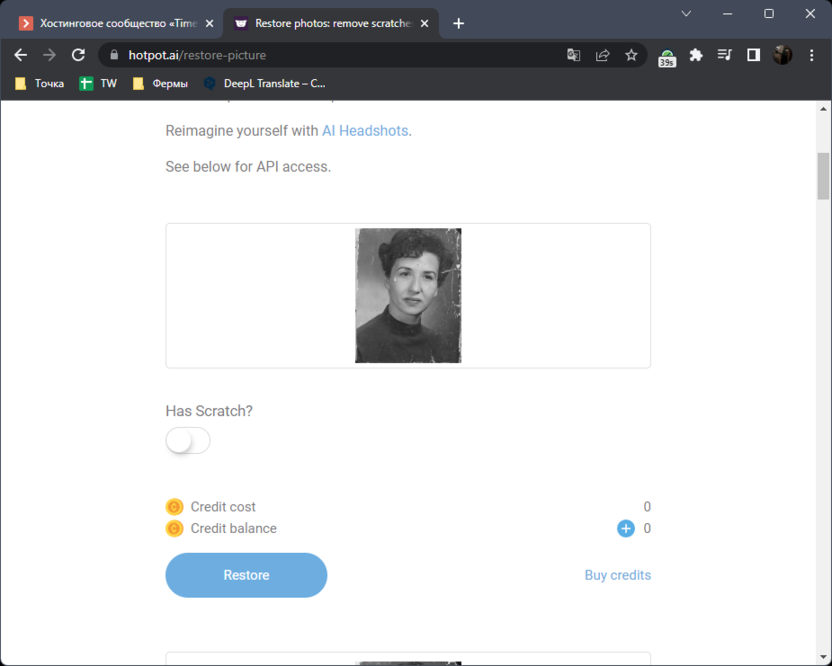
Task: Open the media control playlist icon
Action: point(725,55)
